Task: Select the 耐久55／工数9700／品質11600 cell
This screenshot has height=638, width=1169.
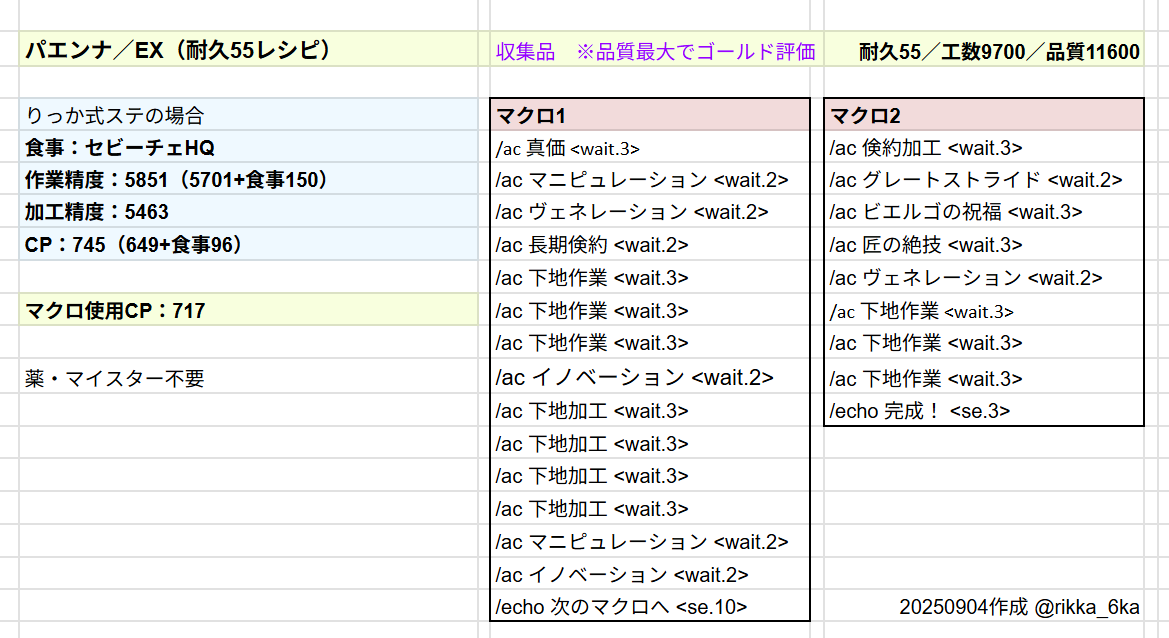Action: point(999,52)
